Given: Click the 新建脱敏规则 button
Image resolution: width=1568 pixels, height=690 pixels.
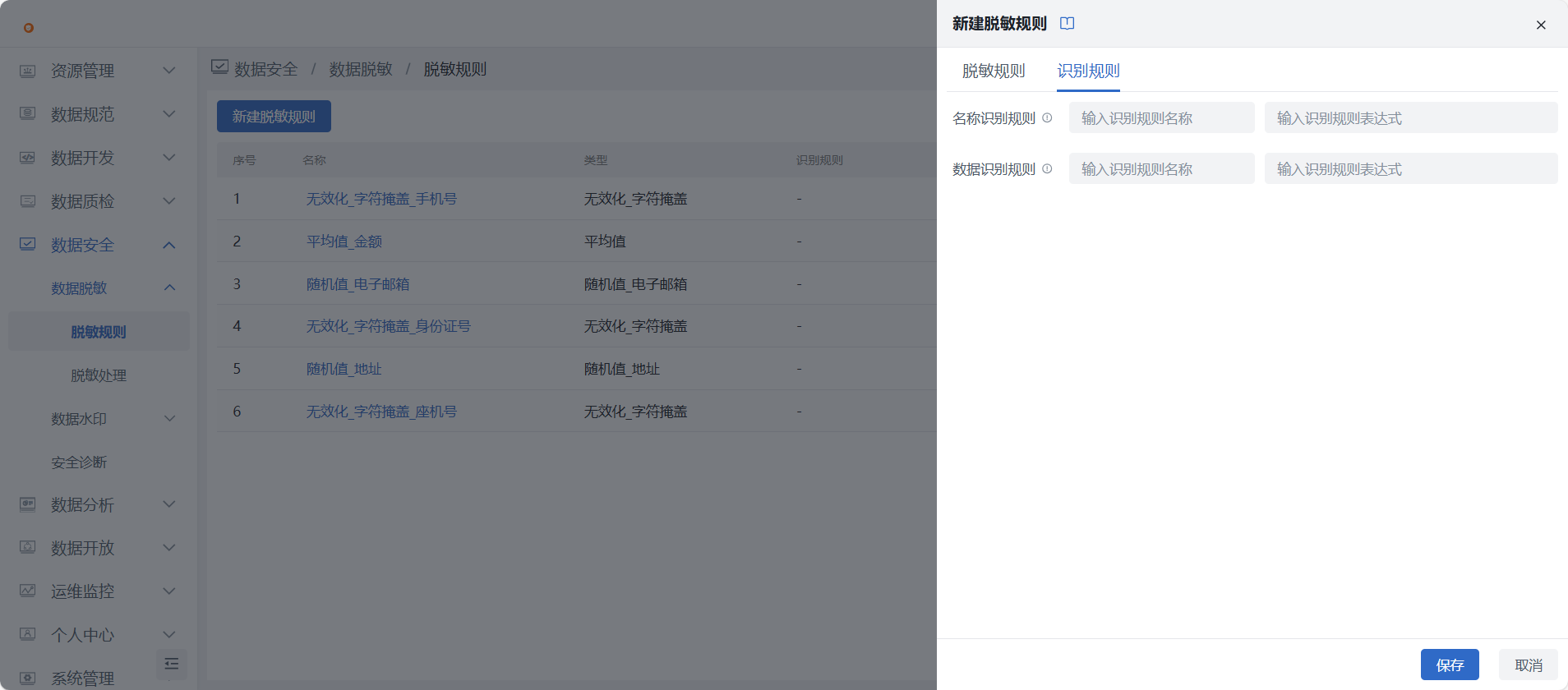Looking at the screenshot, I should point(274,117).
